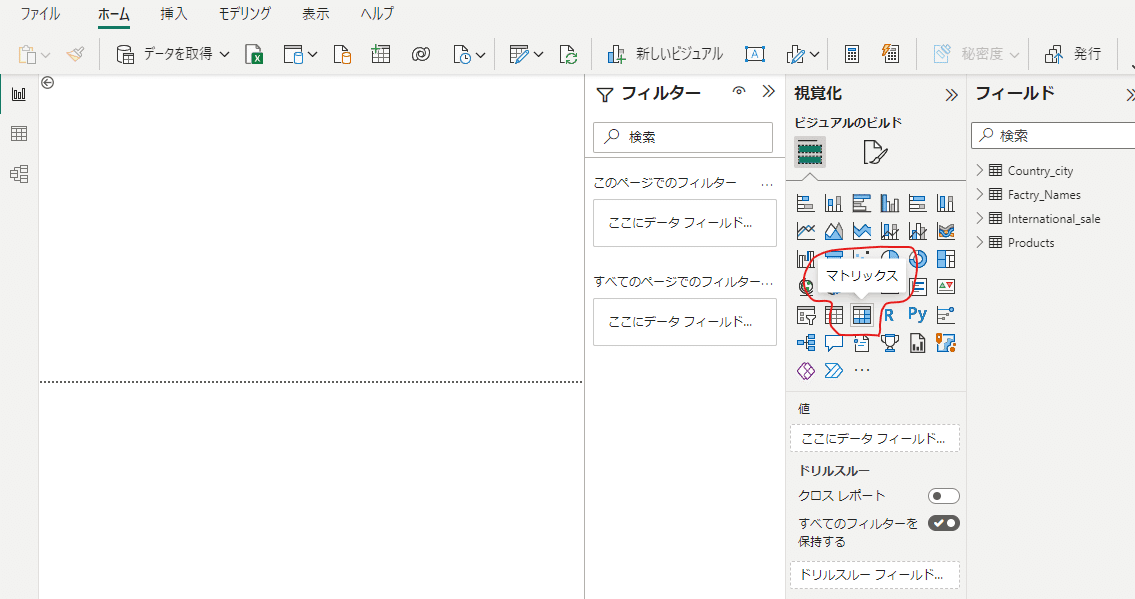Toggle filter pane visibility eye icon
The image size is (1135, 599).
(738, 91)
